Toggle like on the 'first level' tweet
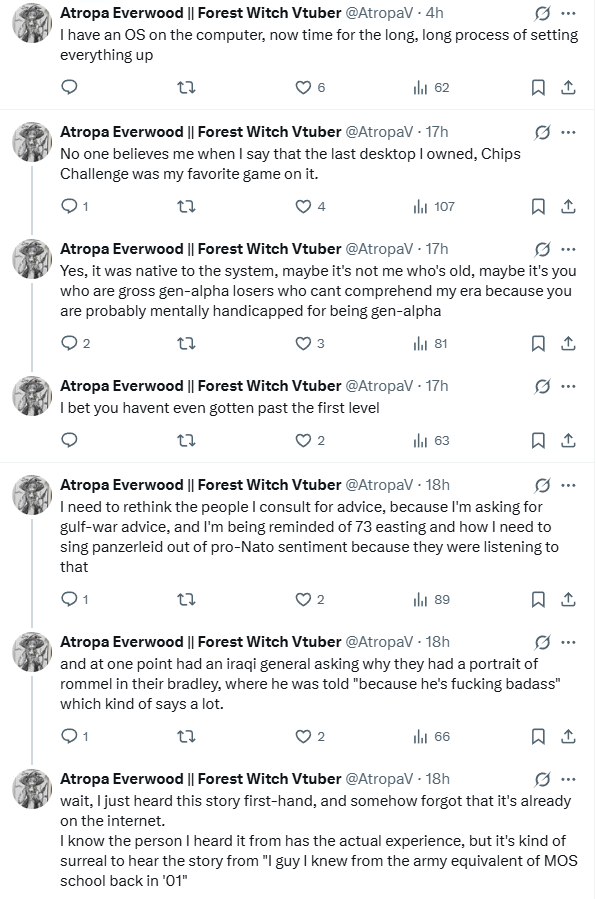Screen dimensions: 596x899 [310, 440]
